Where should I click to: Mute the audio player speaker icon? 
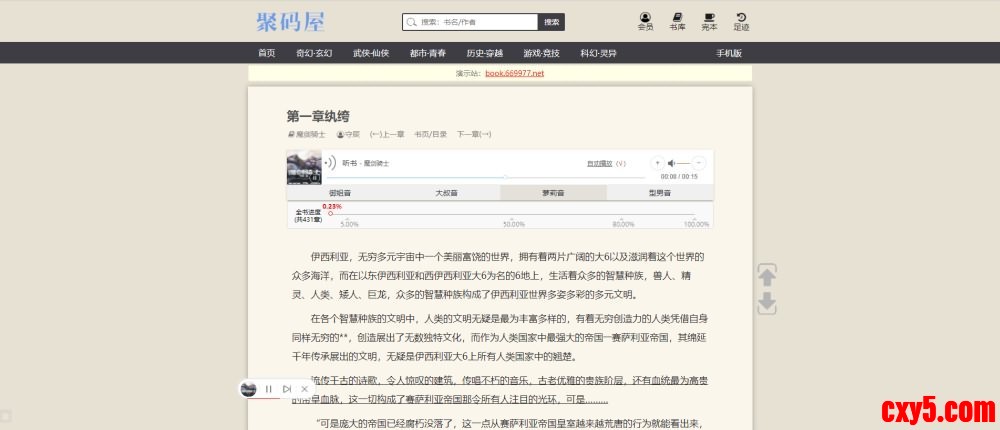tap(673, 163)
